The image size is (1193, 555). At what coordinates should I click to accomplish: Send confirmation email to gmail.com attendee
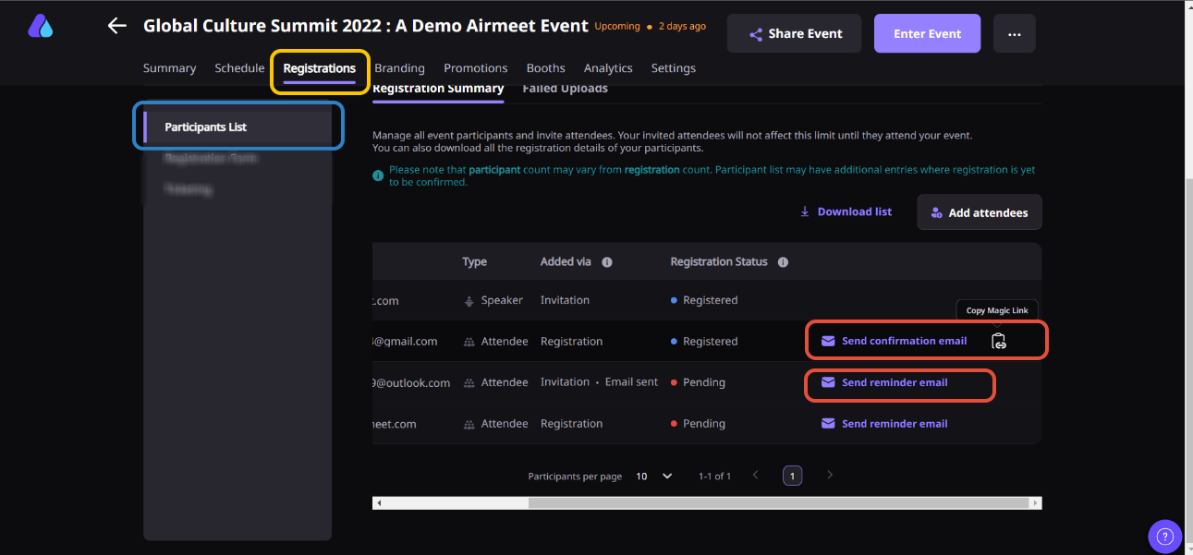click(x=894, y=341)
